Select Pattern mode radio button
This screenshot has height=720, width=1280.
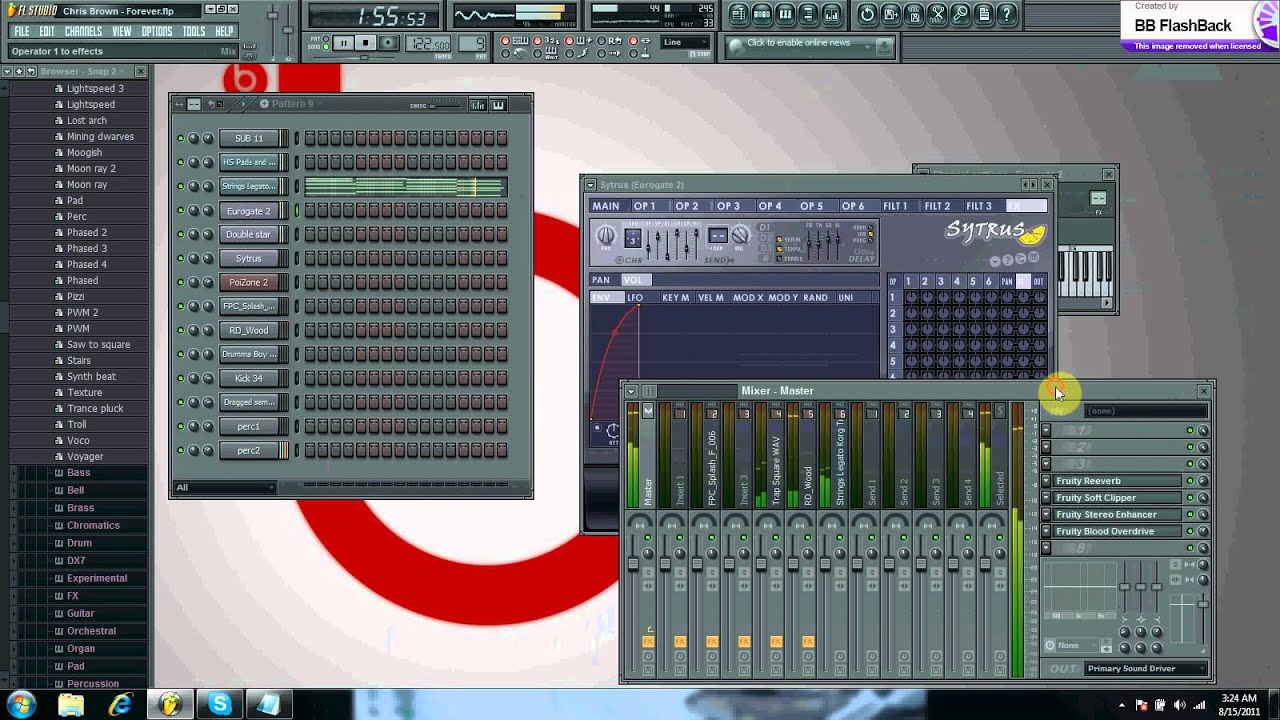(326, 38)
